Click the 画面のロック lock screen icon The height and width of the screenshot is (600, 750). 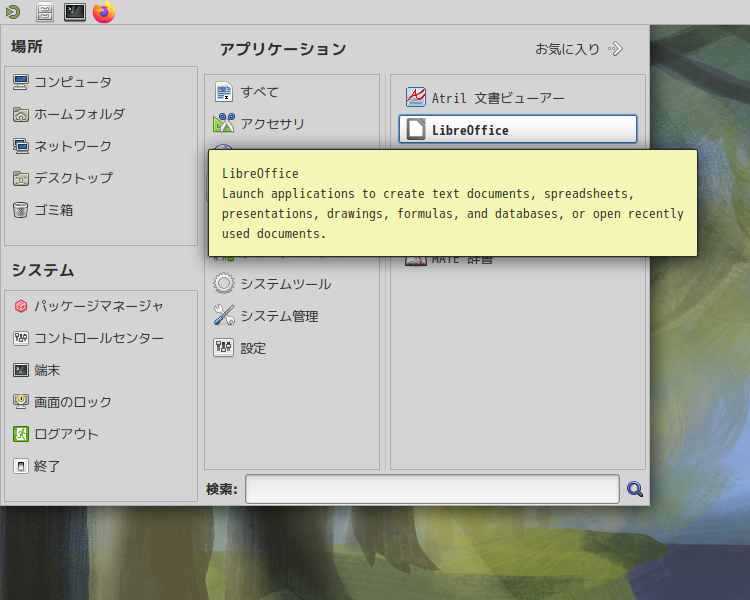click(21, 402)
